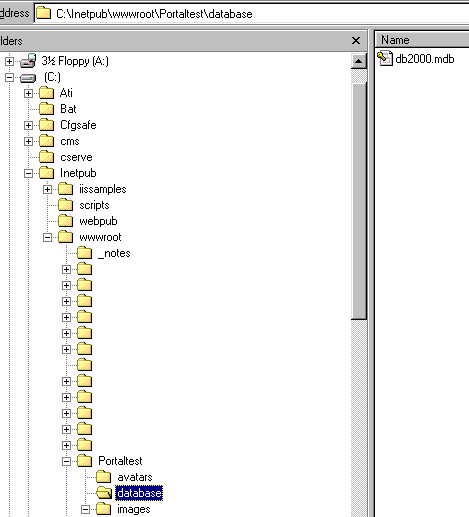
Task: Click the folder icon in the Address bar
Action: [43, 13]
